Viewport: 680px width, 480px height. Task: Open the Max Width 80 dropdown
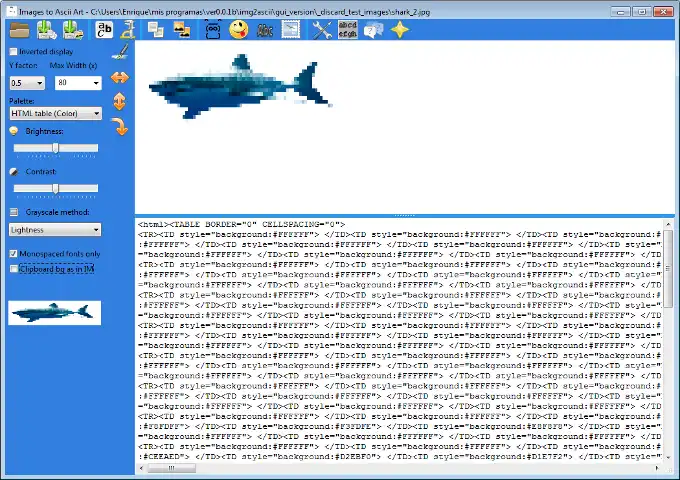[x=78, y=83]
